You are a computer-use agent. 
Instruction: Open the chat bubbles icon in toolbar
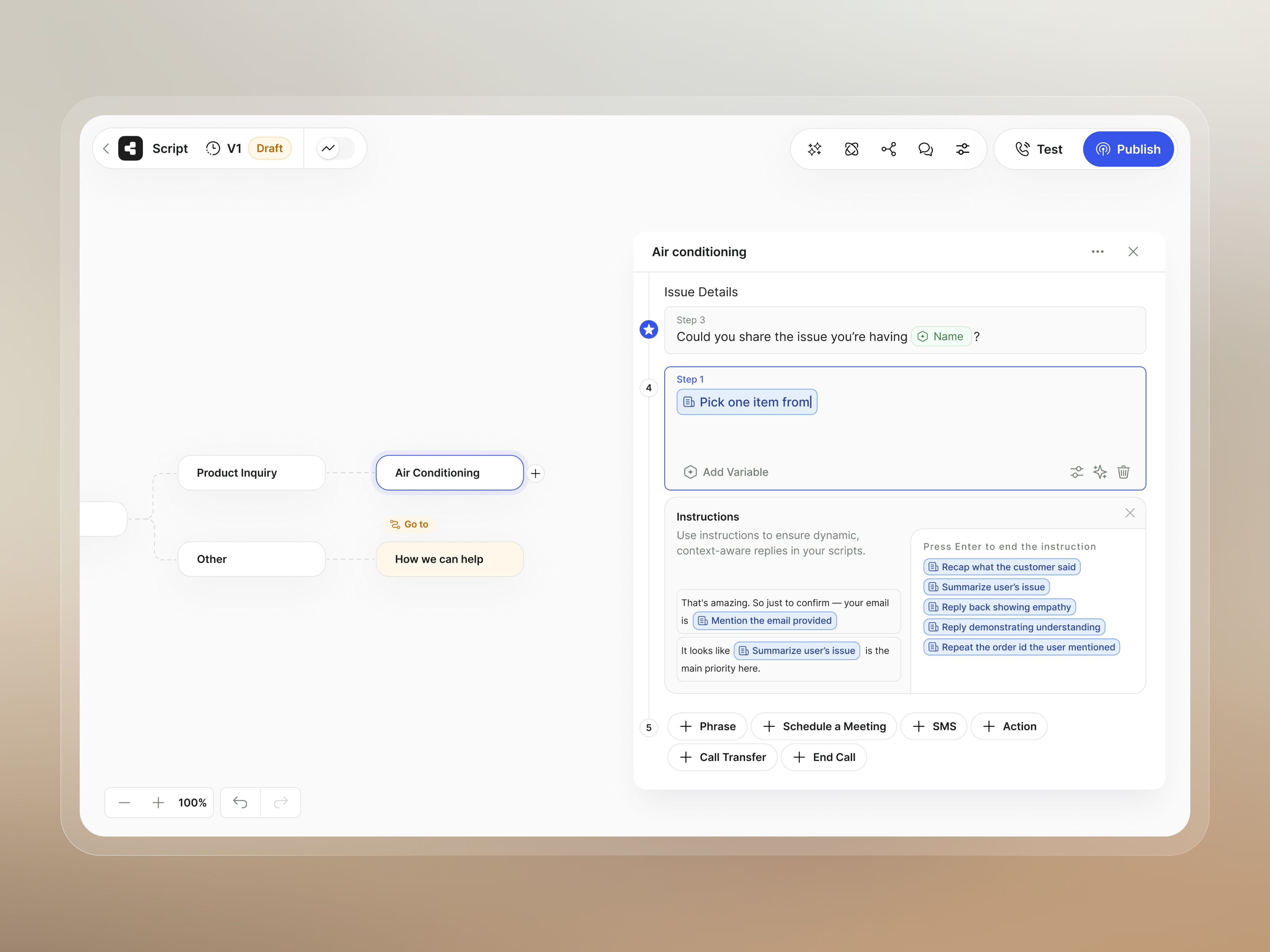(x=926, y=149)
